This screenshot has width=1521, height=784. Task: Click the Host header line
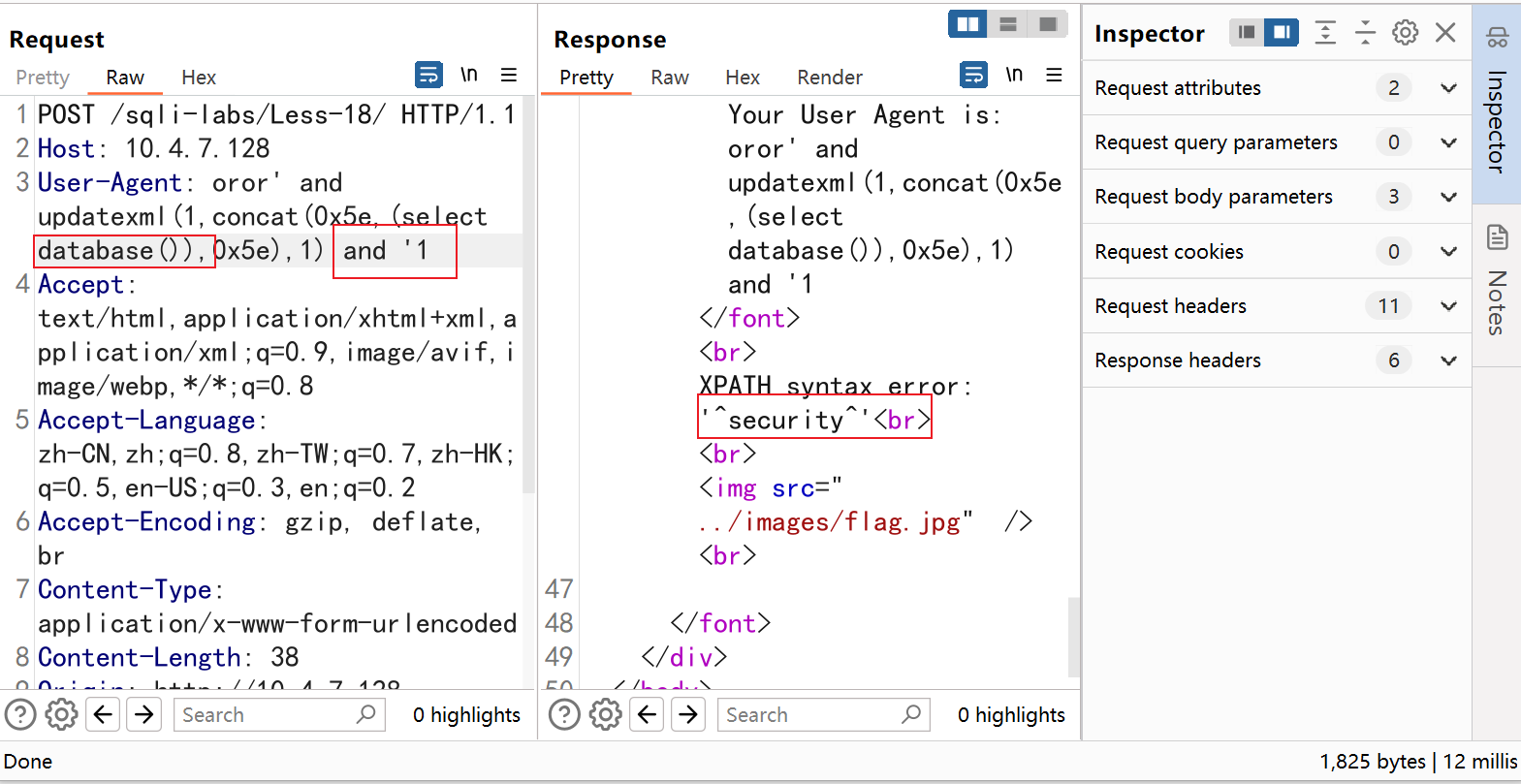(x=154, y=148)
